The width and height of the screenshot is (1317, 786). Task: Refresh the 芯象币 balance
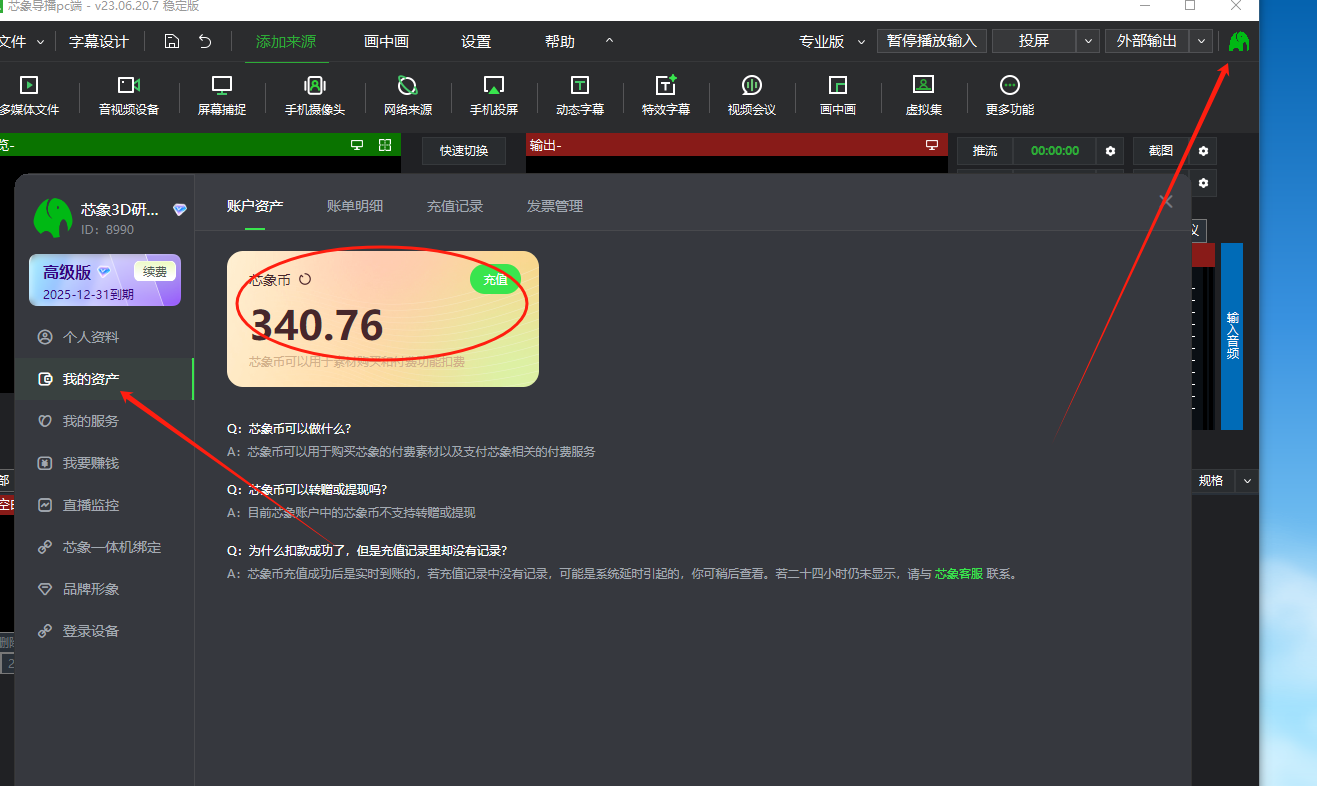(306, 280)
